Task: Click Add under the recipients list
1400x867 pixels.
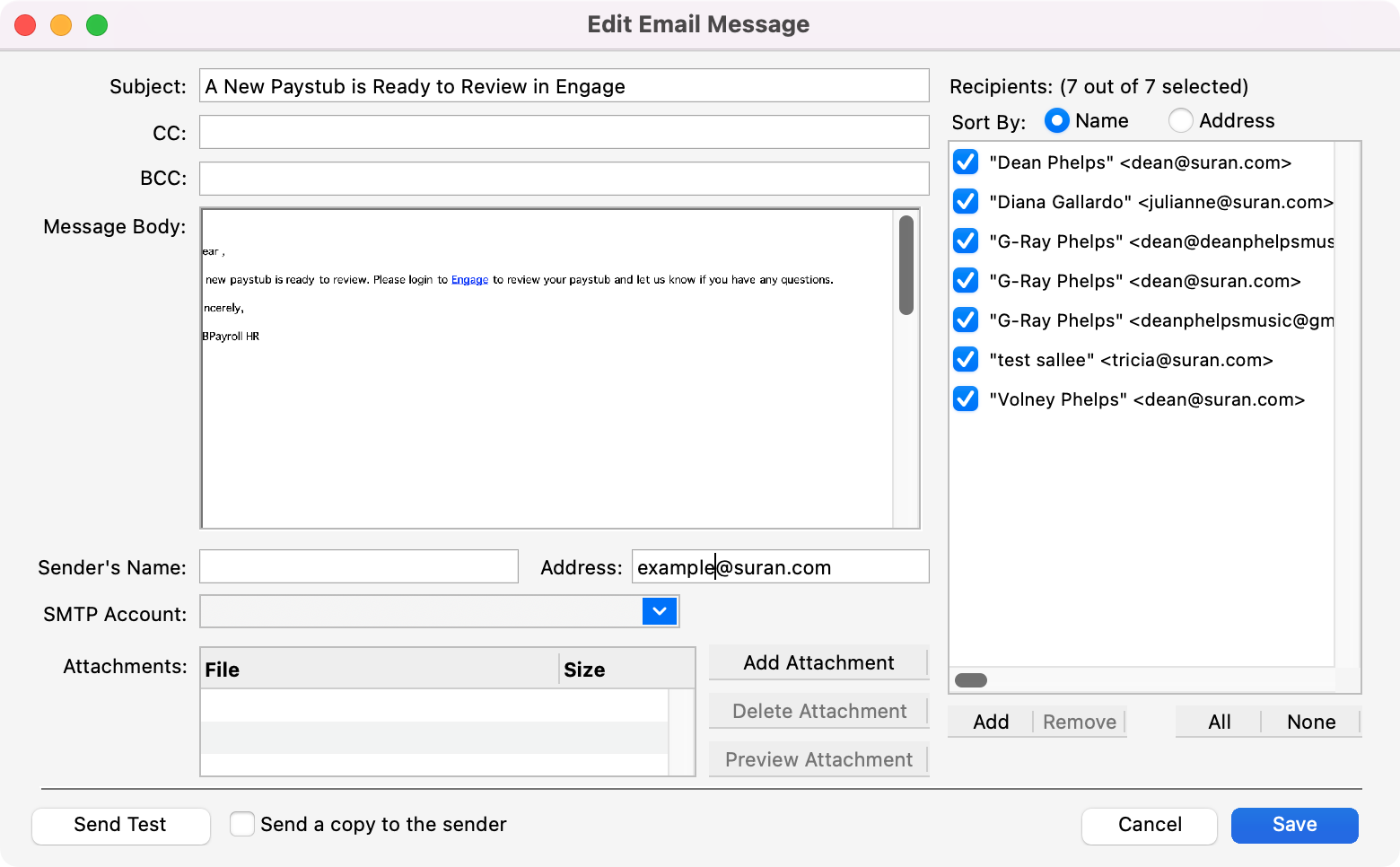Action: pyautogui.click(x=991, y=722)
